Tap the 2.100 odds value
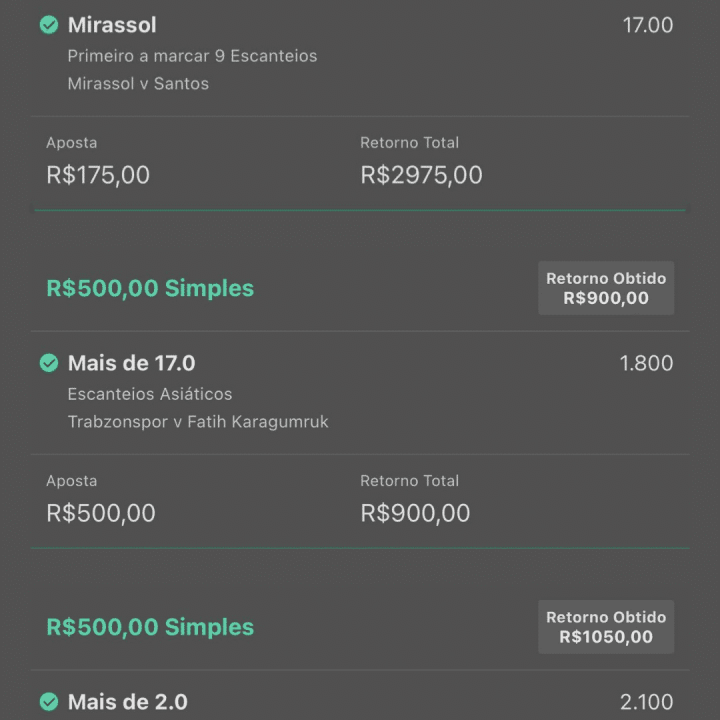 click(x=646, y=702)
